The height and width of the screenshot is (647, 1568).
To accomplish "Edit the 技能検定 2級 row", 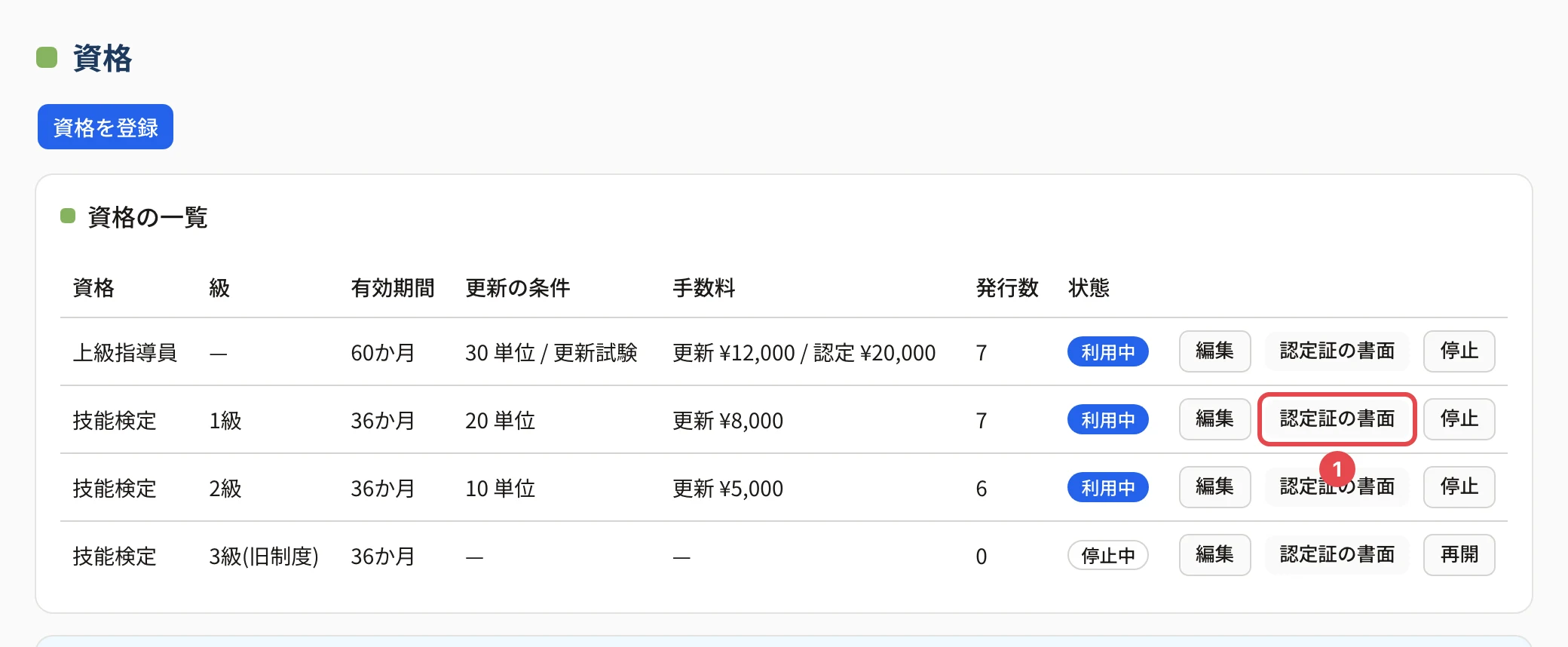I will click(x=1214, y=487).
